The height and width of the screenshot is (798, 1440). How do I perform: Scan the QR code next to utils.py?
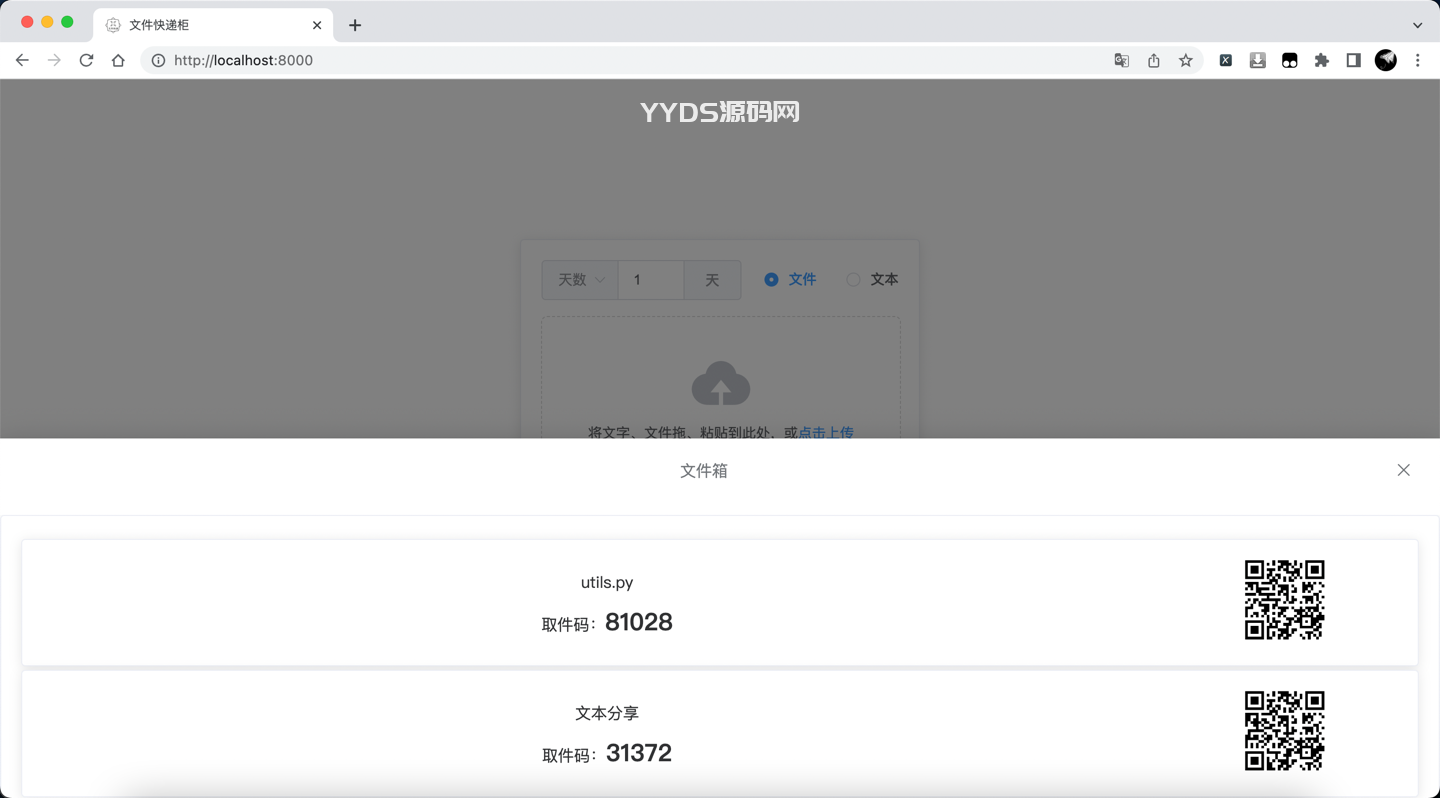(1284, 600)
